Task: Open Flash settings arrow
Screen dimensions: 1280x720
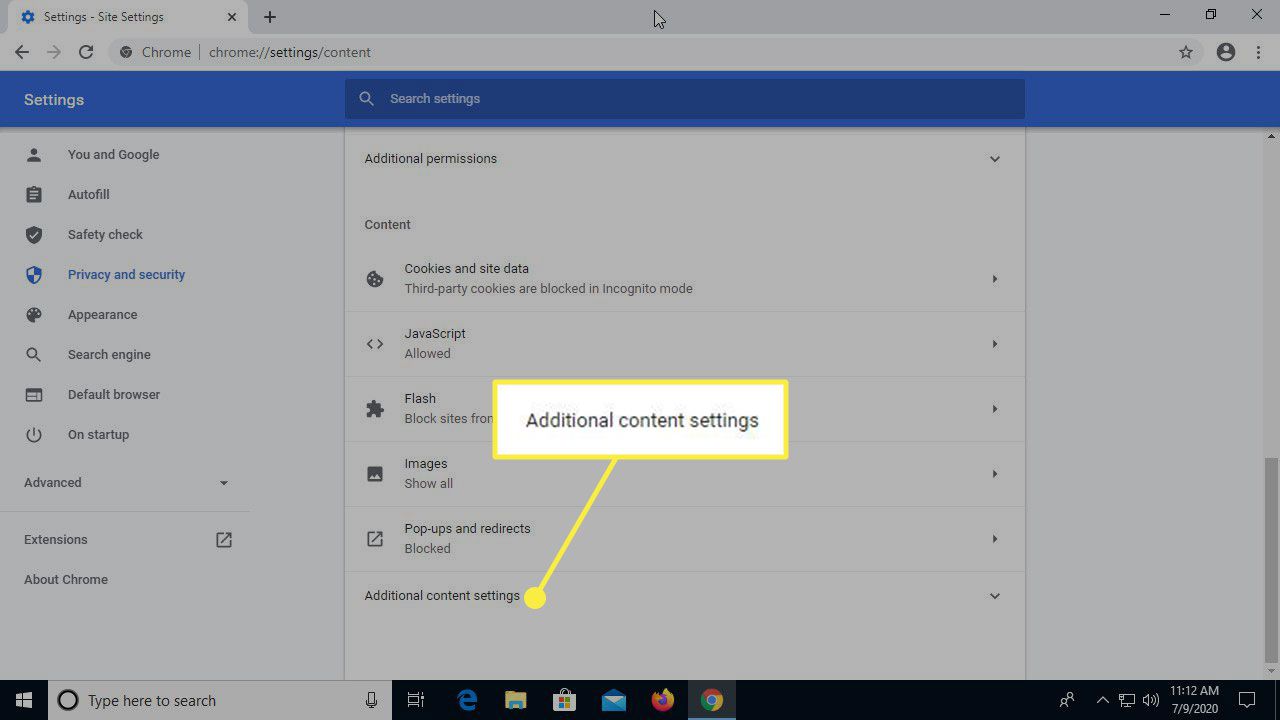Action: point(995,409)
